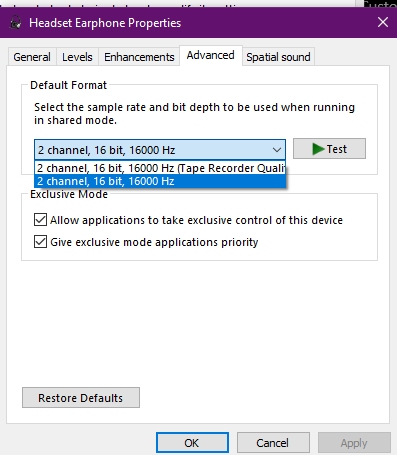This screenshot has width=397, height=455.
Task: Click the Default Format group label
Action: tap(68, 85)
